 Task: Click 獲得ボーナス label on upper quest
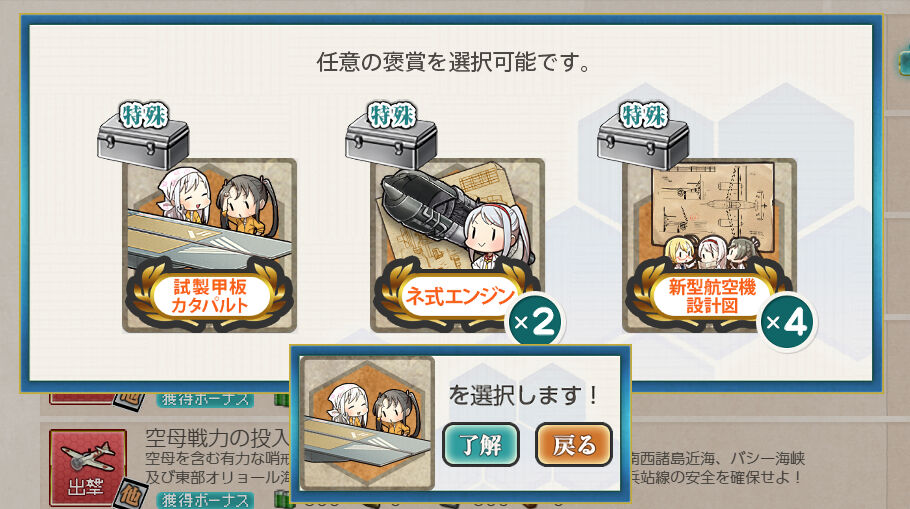[205, 399]
